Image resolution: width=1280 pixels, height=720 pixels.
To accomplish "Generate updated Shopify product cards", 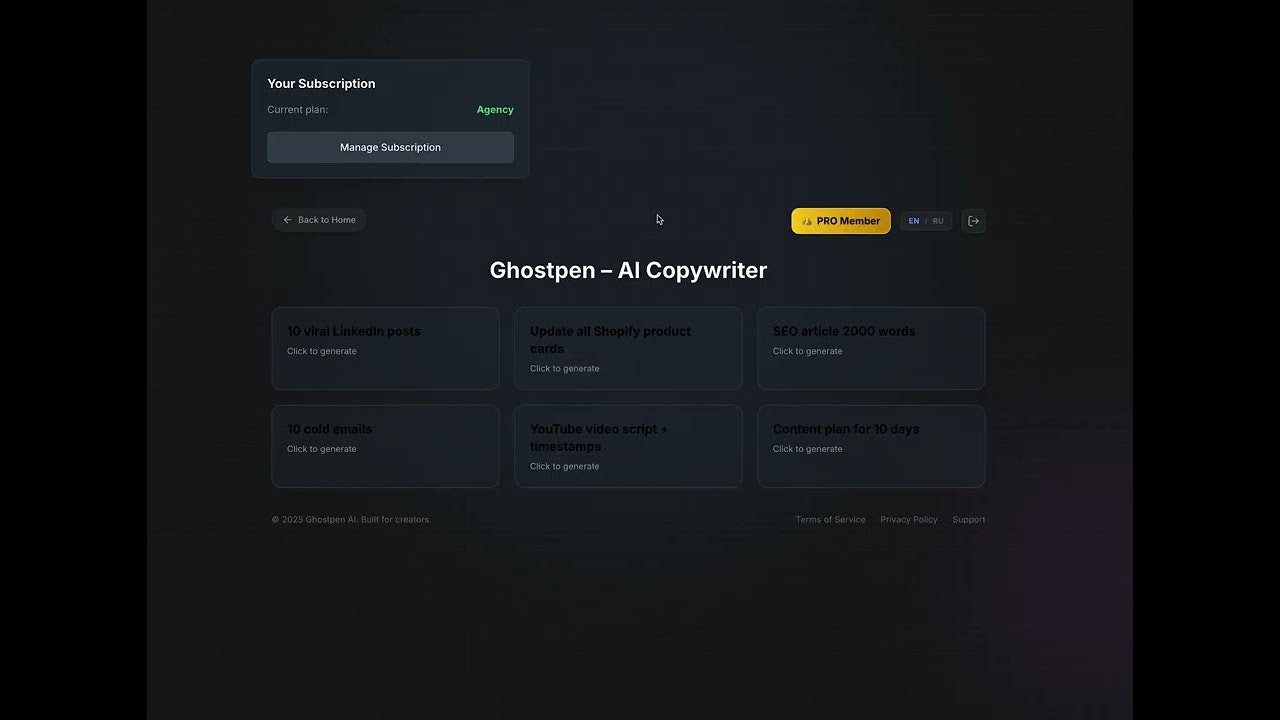I will click(x=628, y=348).
